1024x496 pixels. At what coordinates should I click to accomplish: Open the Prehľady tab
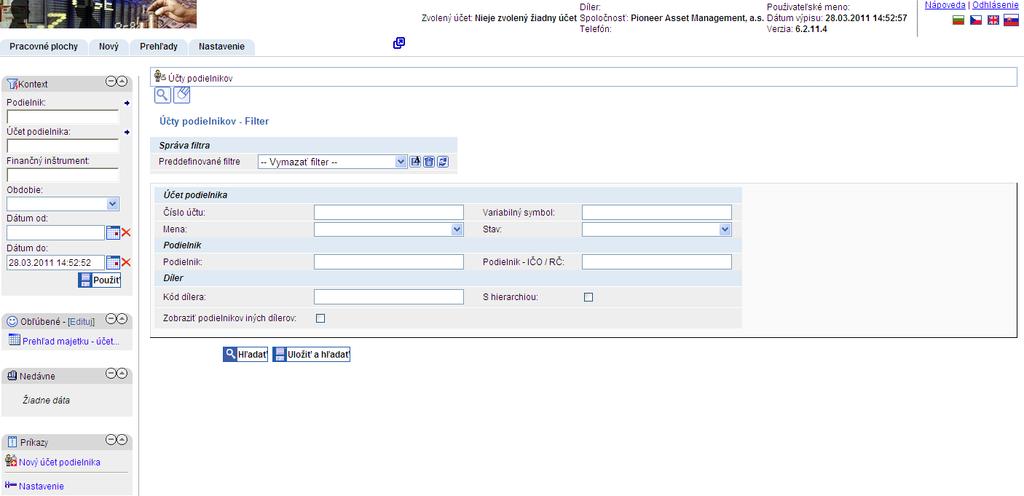click(159, 47)
